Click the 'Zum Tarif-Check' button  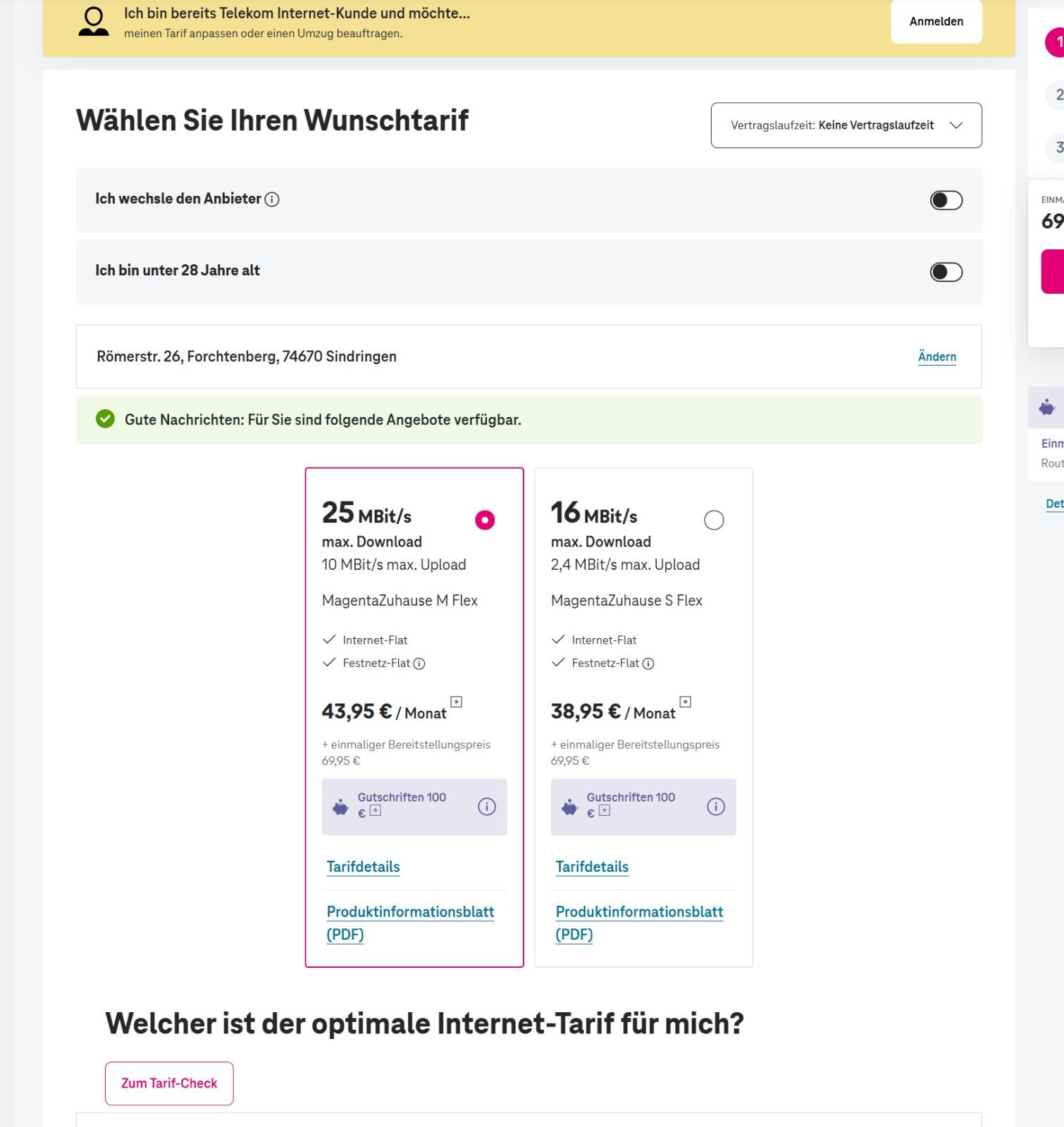pos(169,1083)
